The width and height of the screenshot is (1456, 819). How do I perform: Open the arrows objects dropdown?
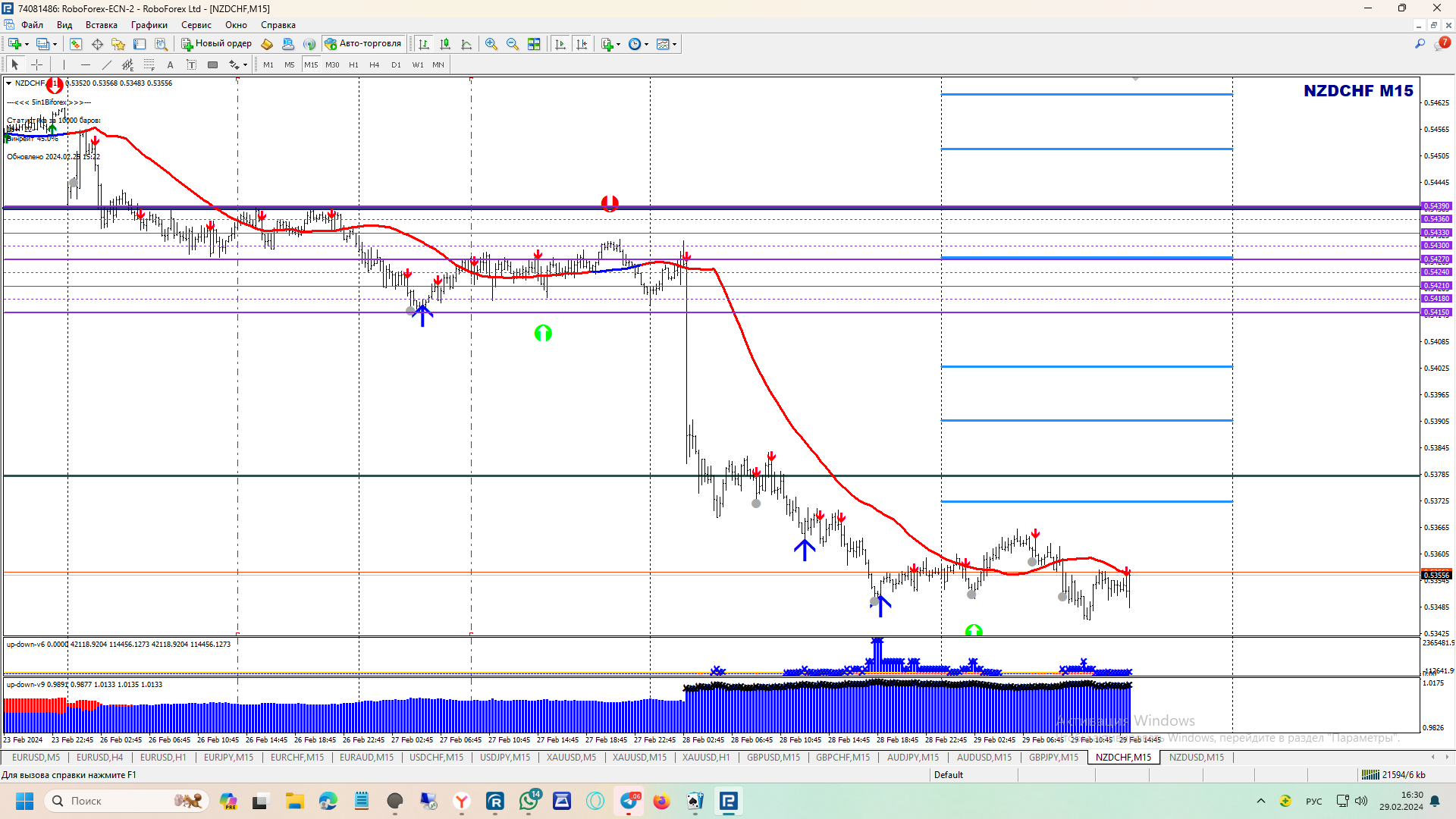245,65
